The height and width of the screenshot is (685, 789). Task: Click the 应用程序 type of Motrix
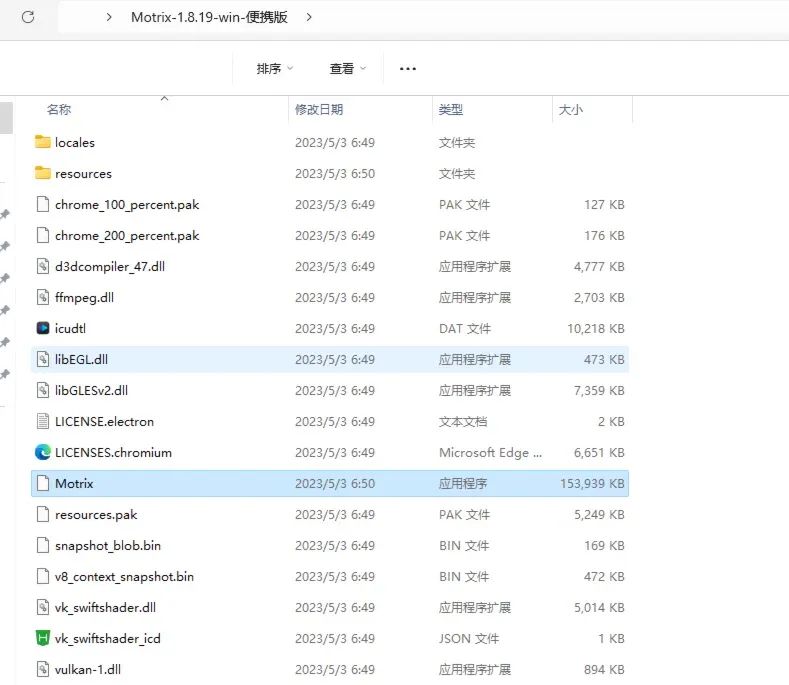pyautogui.click(x=463, y=484)
